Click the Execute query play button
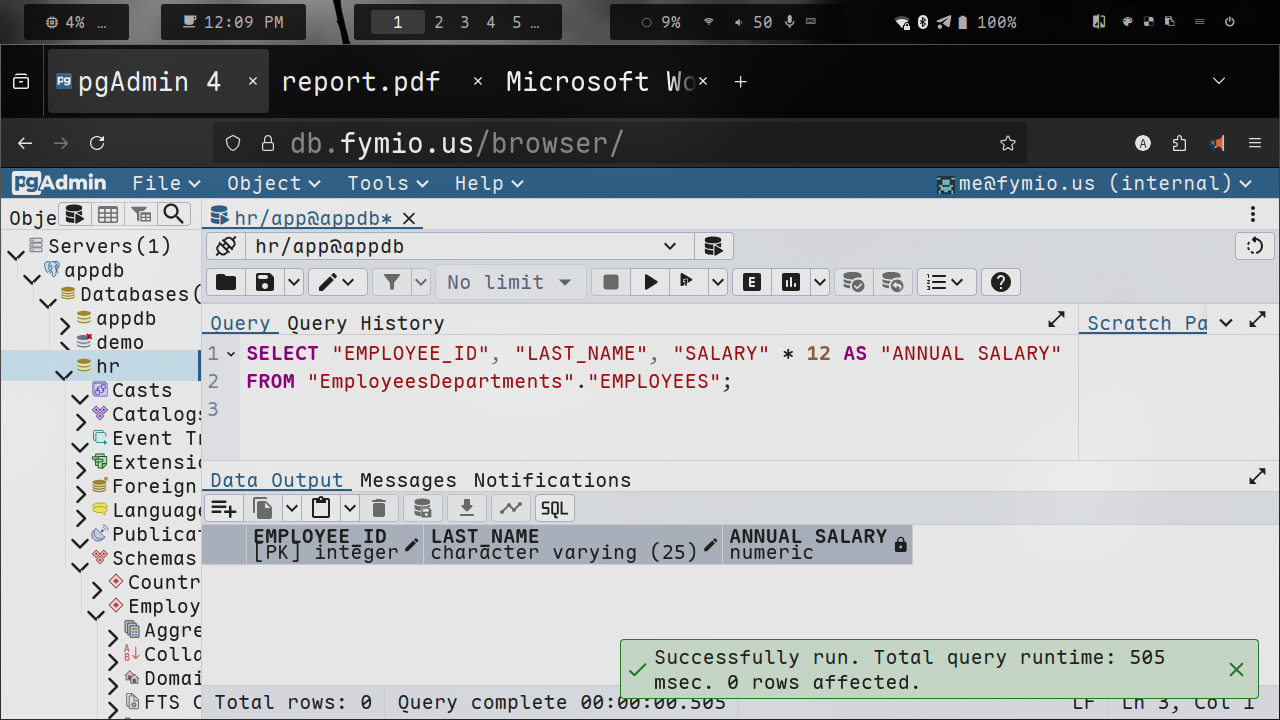Image resolution: width=1280 pixels, height=720 pixels. pos(650,283)
